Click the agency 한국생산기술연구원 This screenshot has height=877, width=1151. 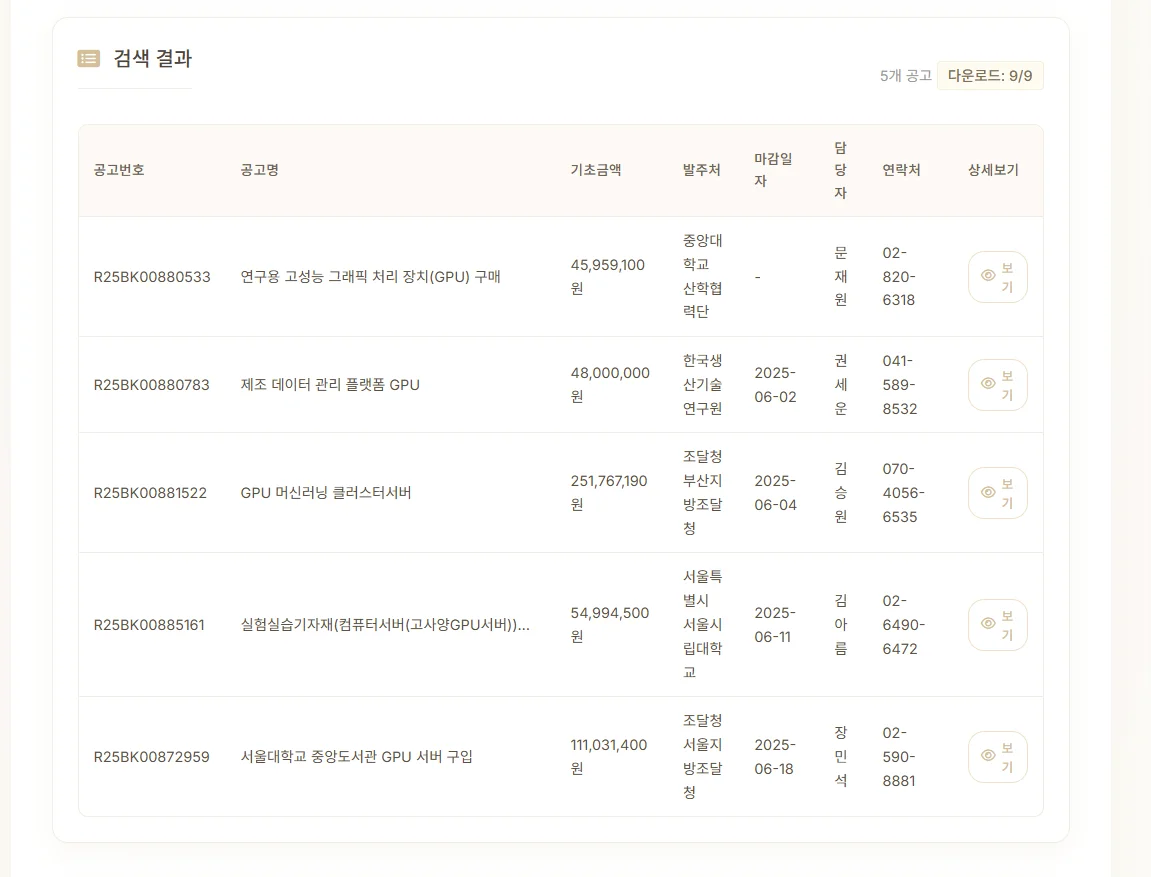point(702,385)
